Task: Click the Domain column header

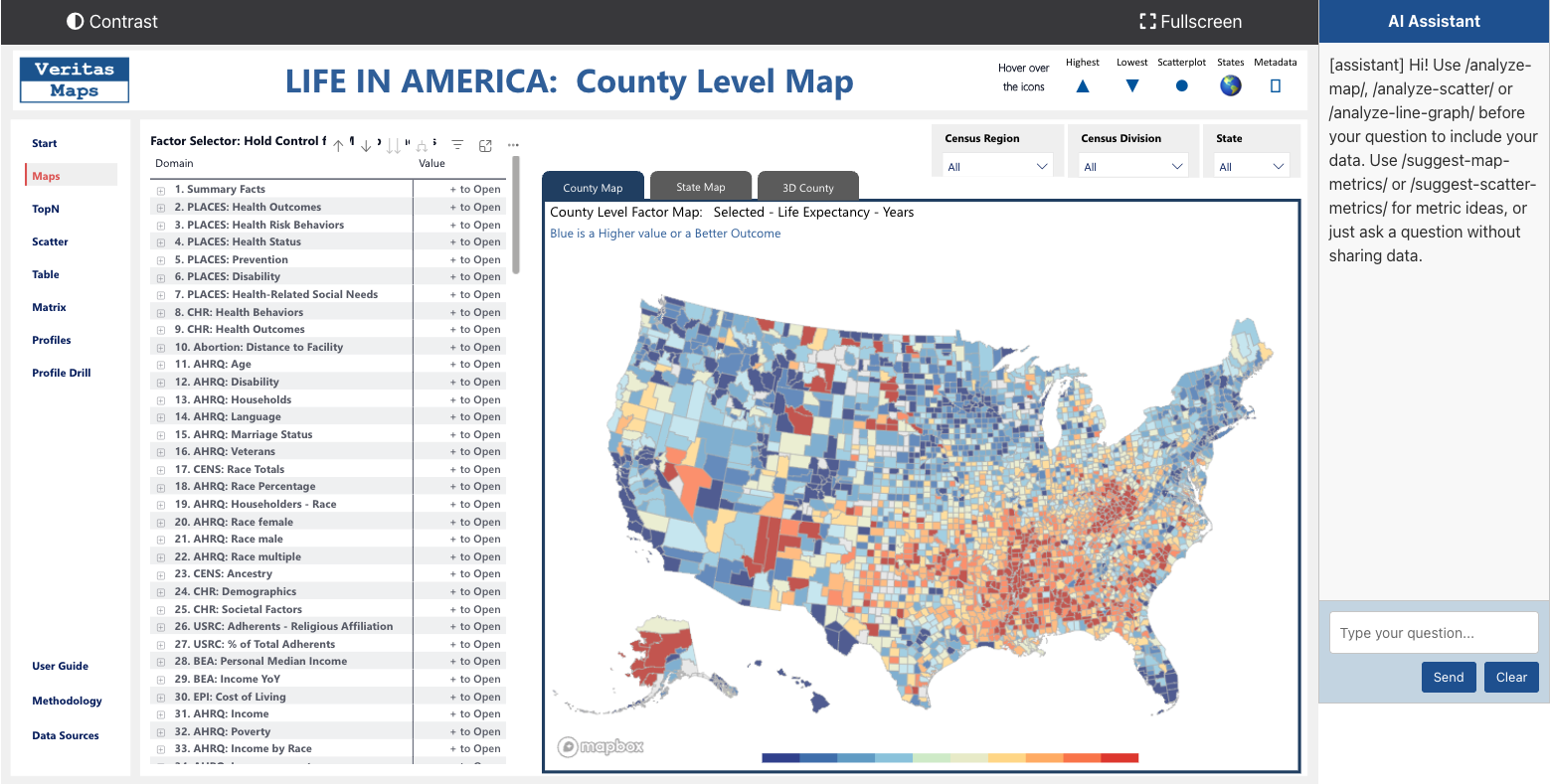Action: (x=175, y=163)
